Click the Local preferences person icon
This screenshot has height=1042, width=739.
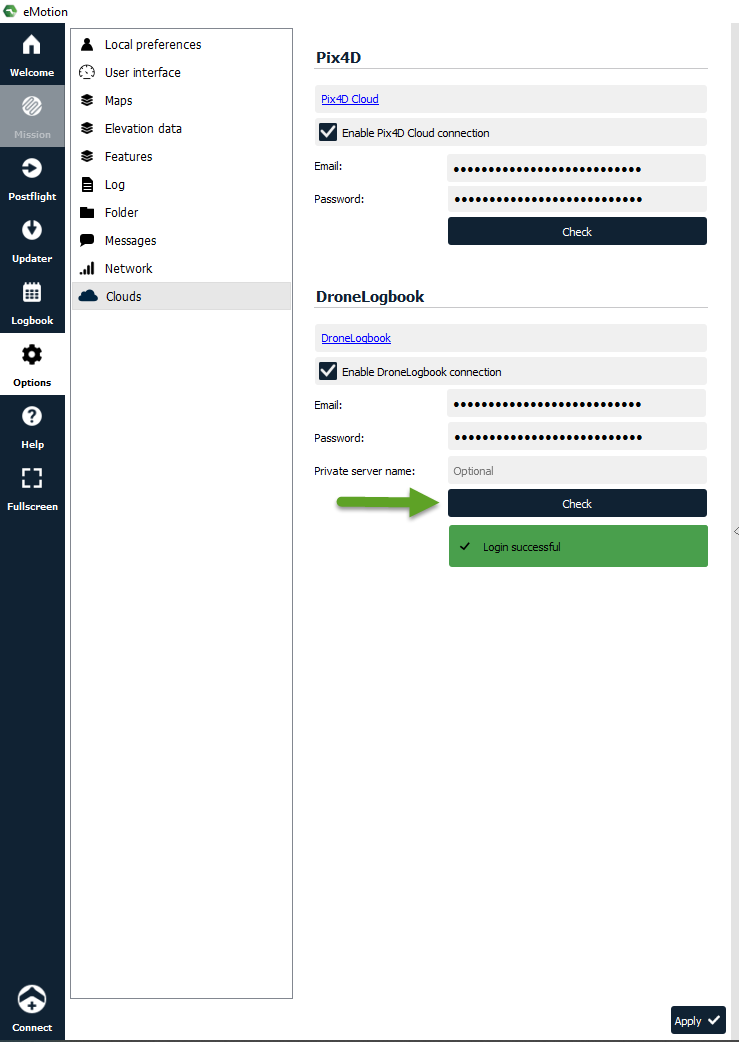87,45
